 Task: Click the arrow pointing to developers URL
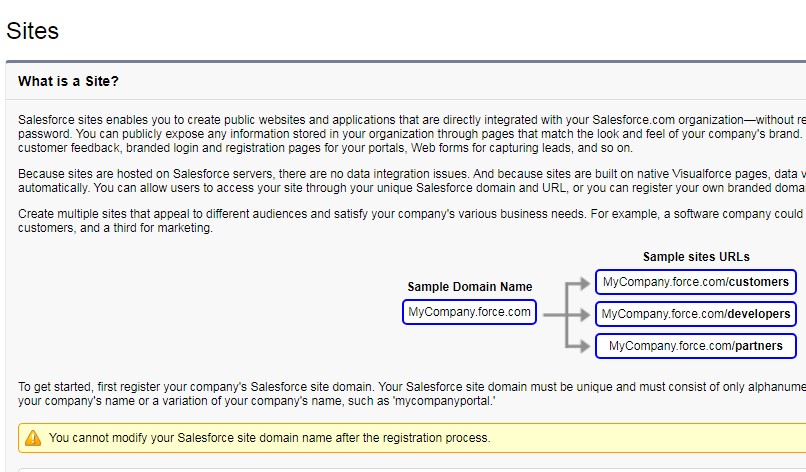(x=584, y=314)
